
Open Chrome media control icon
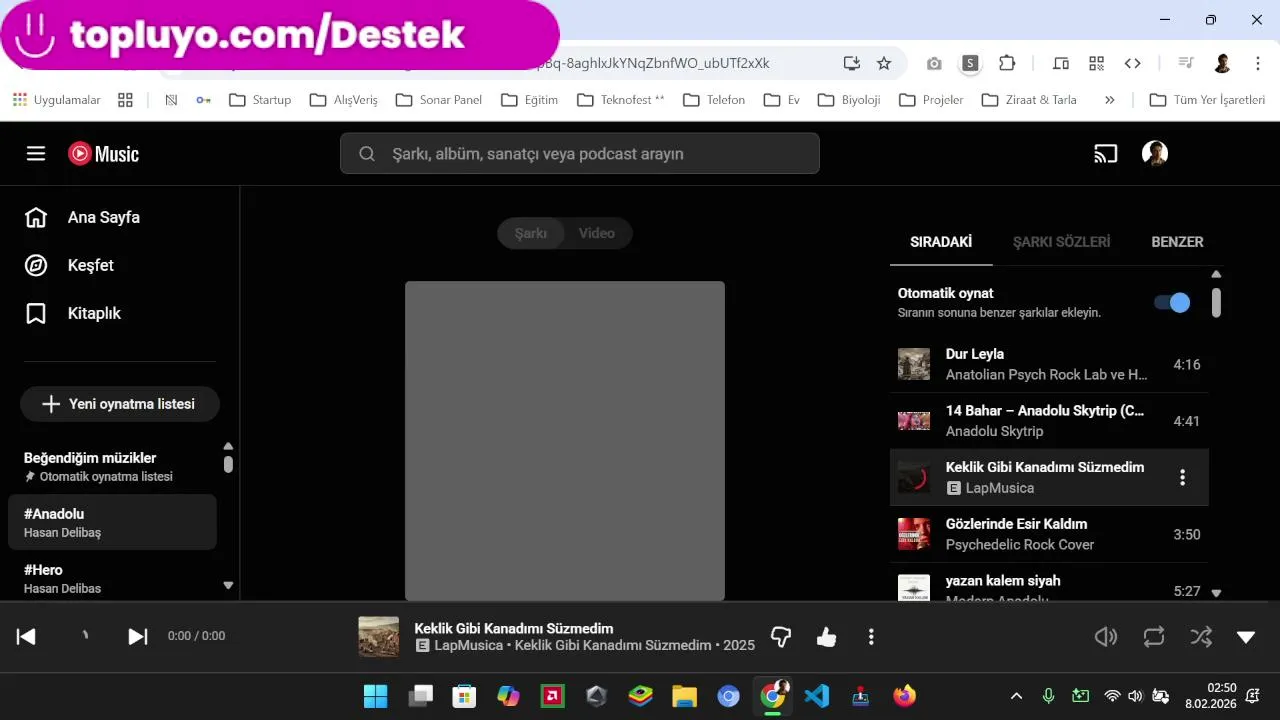[1186, 63]
